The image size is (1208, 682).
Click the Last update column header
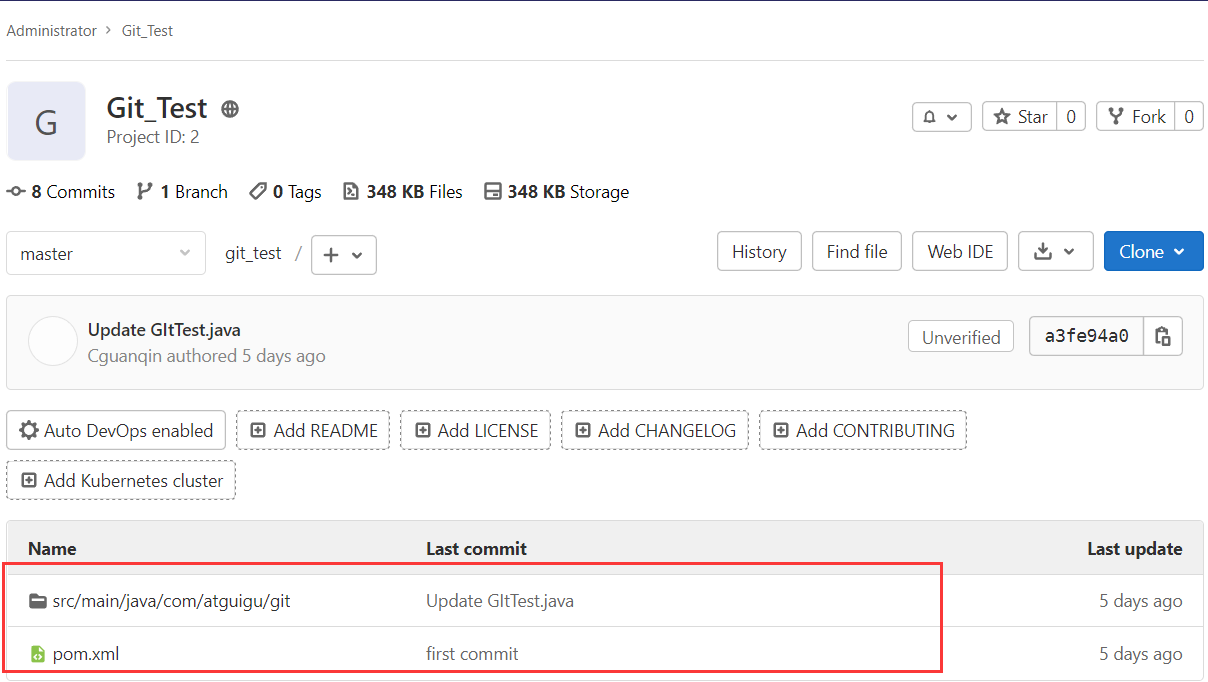tap(1135, 548)
